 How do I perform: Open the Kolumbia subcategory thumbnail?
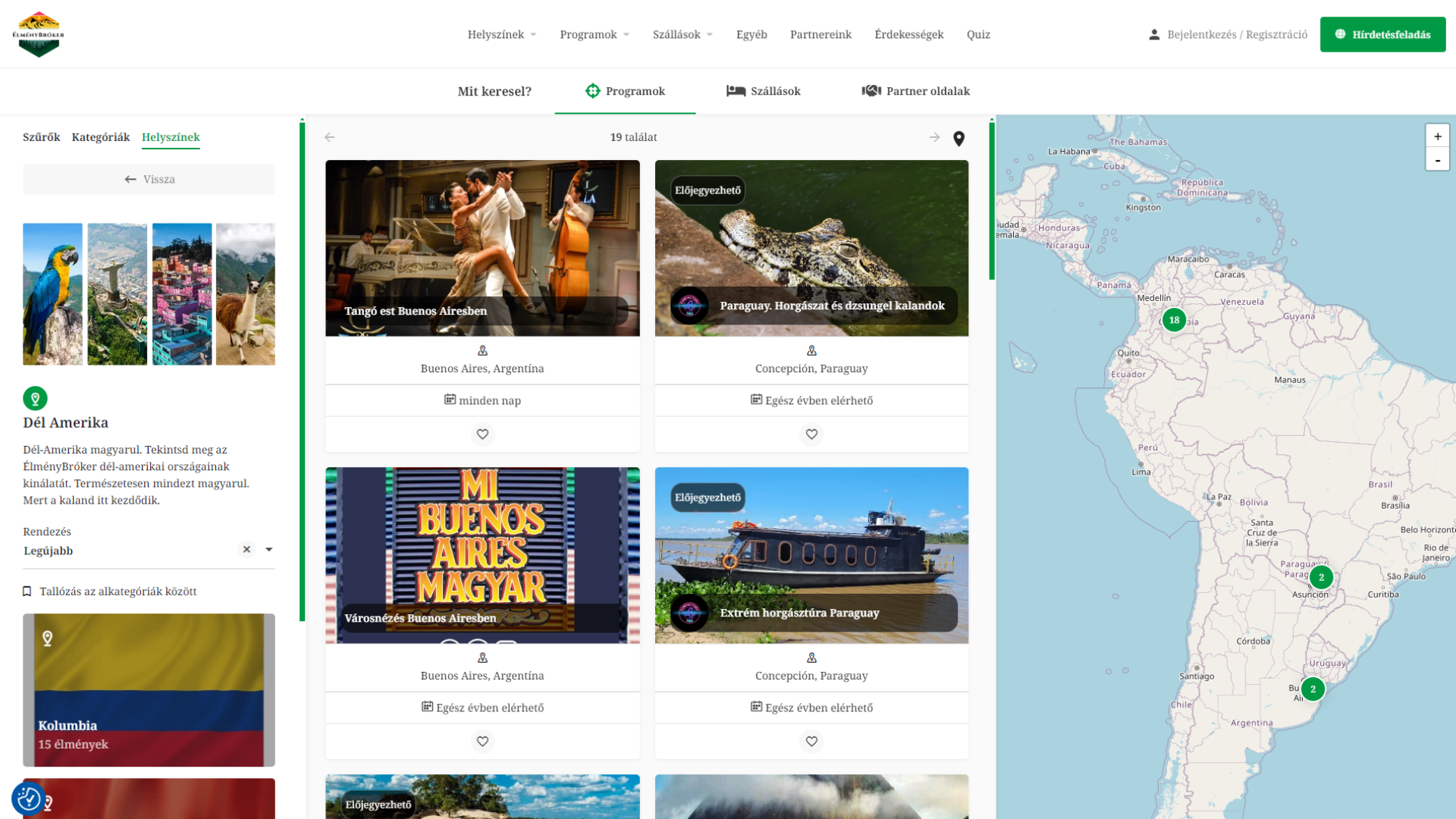coord(149,690)
